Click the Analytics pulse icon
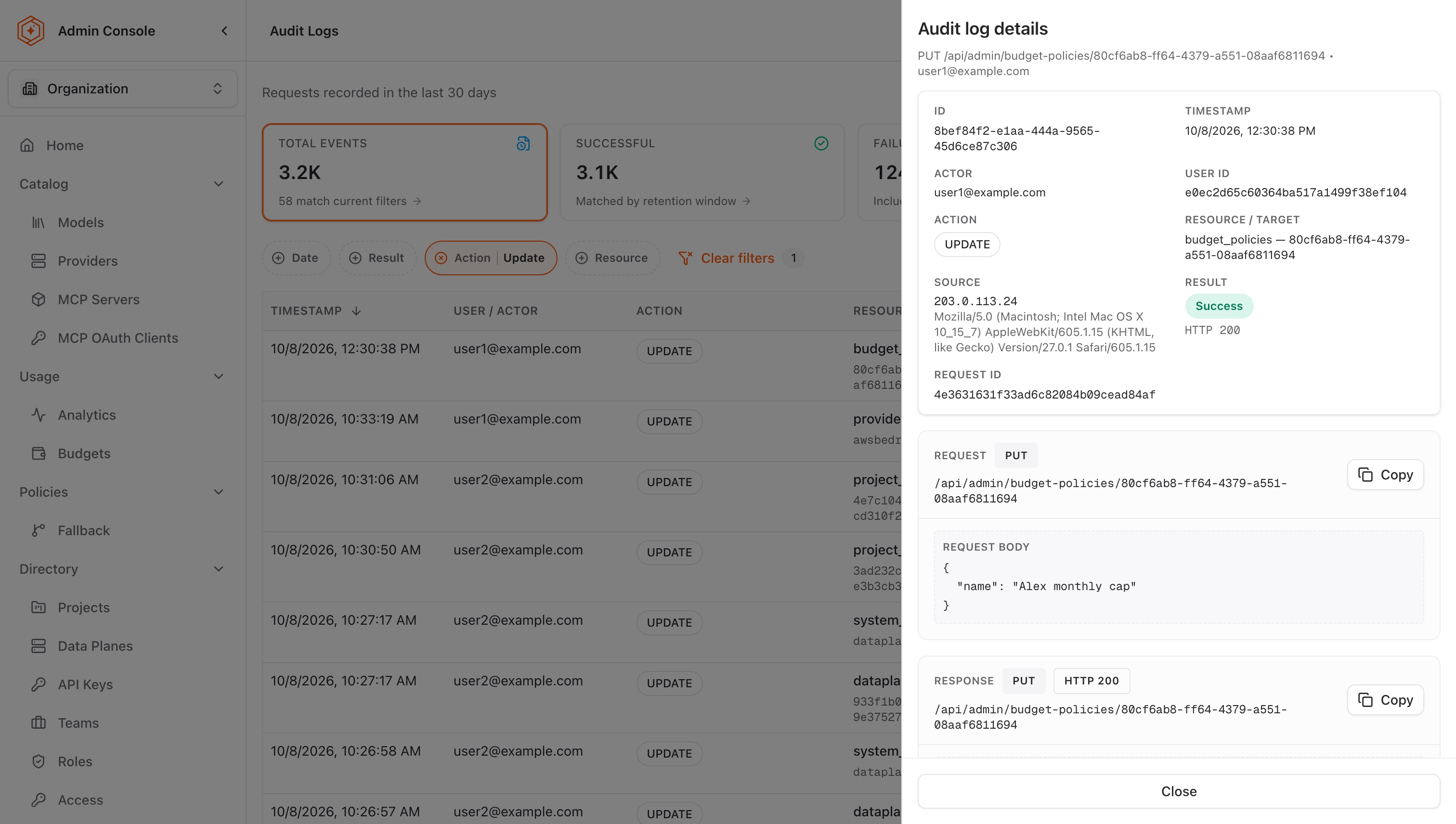 point(39,415)
